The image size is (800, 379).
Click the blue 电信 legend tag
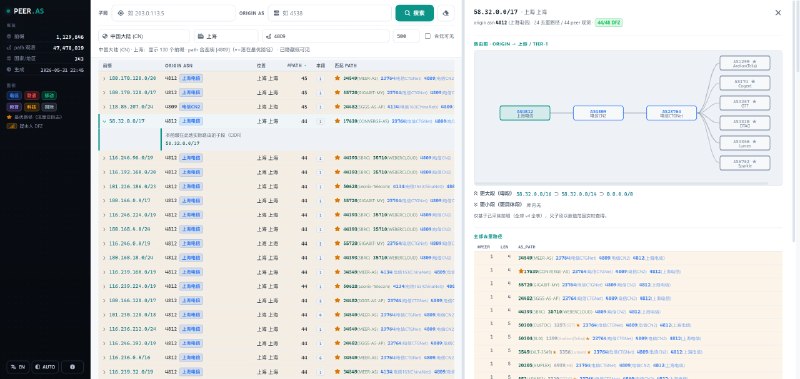(14, 95)
